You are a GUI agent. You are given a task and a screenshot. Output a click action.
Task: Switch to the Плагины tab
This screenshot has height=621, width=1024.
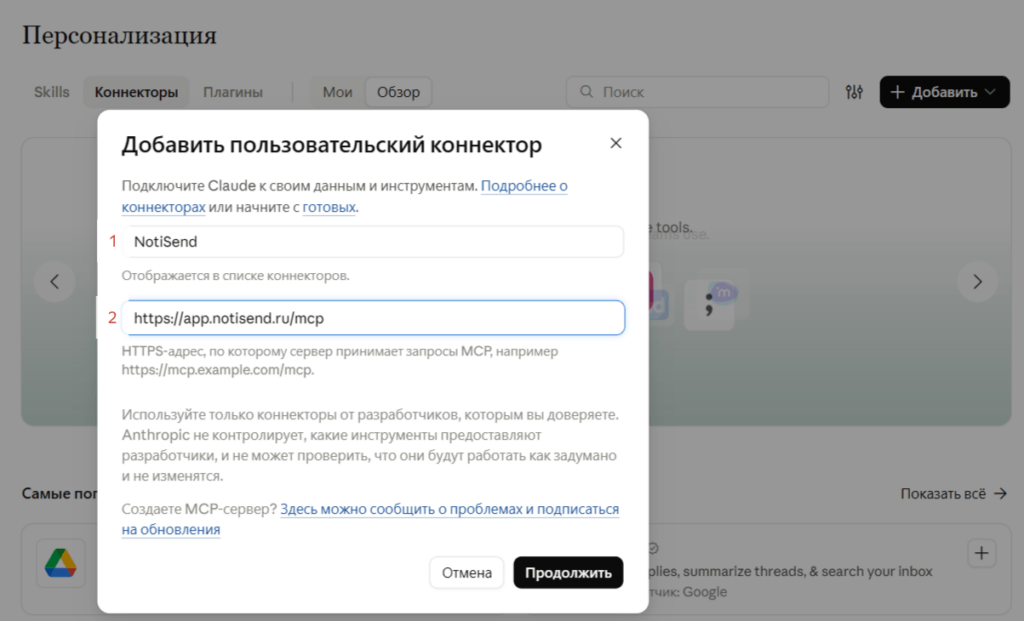232,92
